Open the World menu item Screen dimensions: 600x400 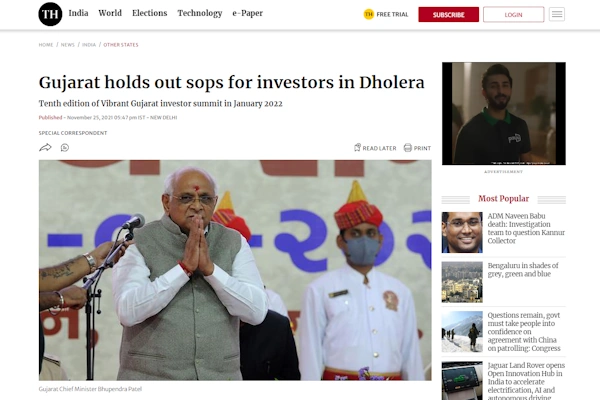[110, 13]
